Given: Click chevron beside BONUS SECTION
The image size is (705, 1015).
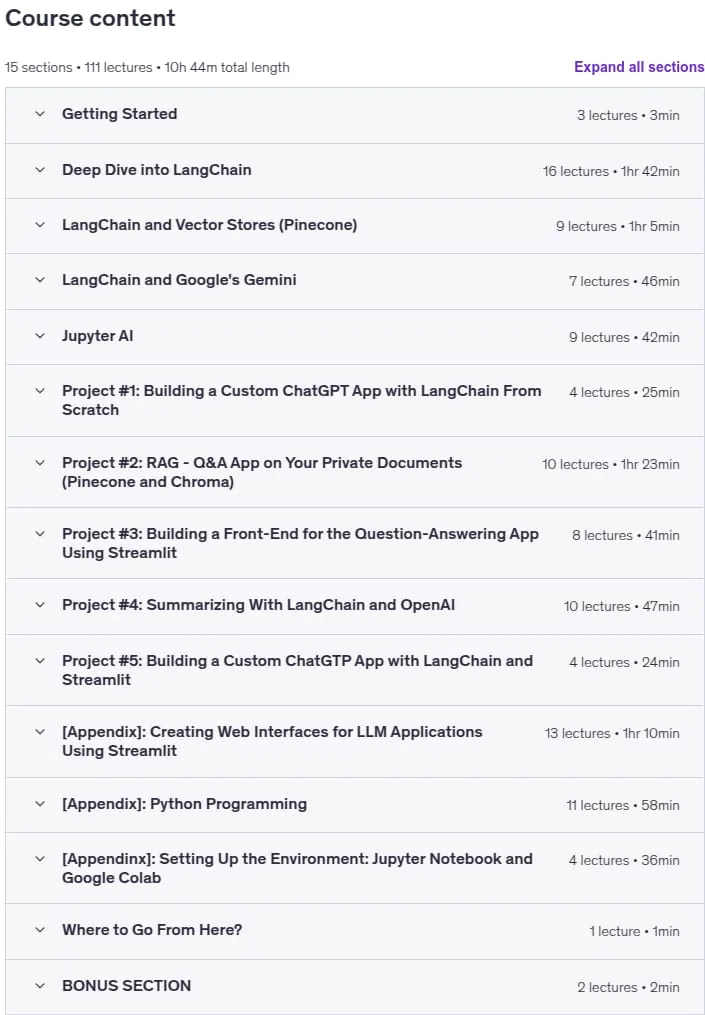Looking at the screenshot, I should click(40, 986).
